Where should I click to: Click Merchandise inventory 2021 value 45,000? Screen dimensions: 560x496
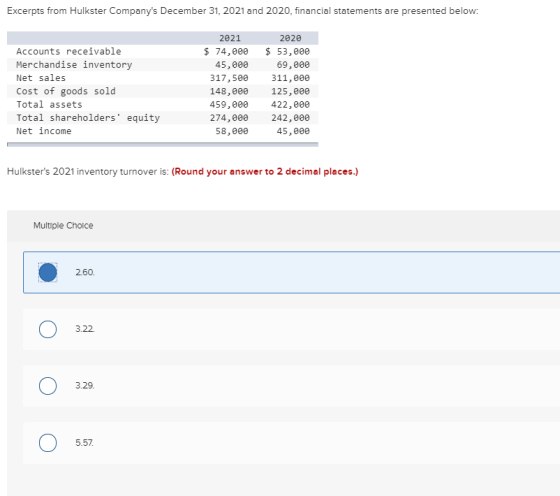[x=232, y=65]
